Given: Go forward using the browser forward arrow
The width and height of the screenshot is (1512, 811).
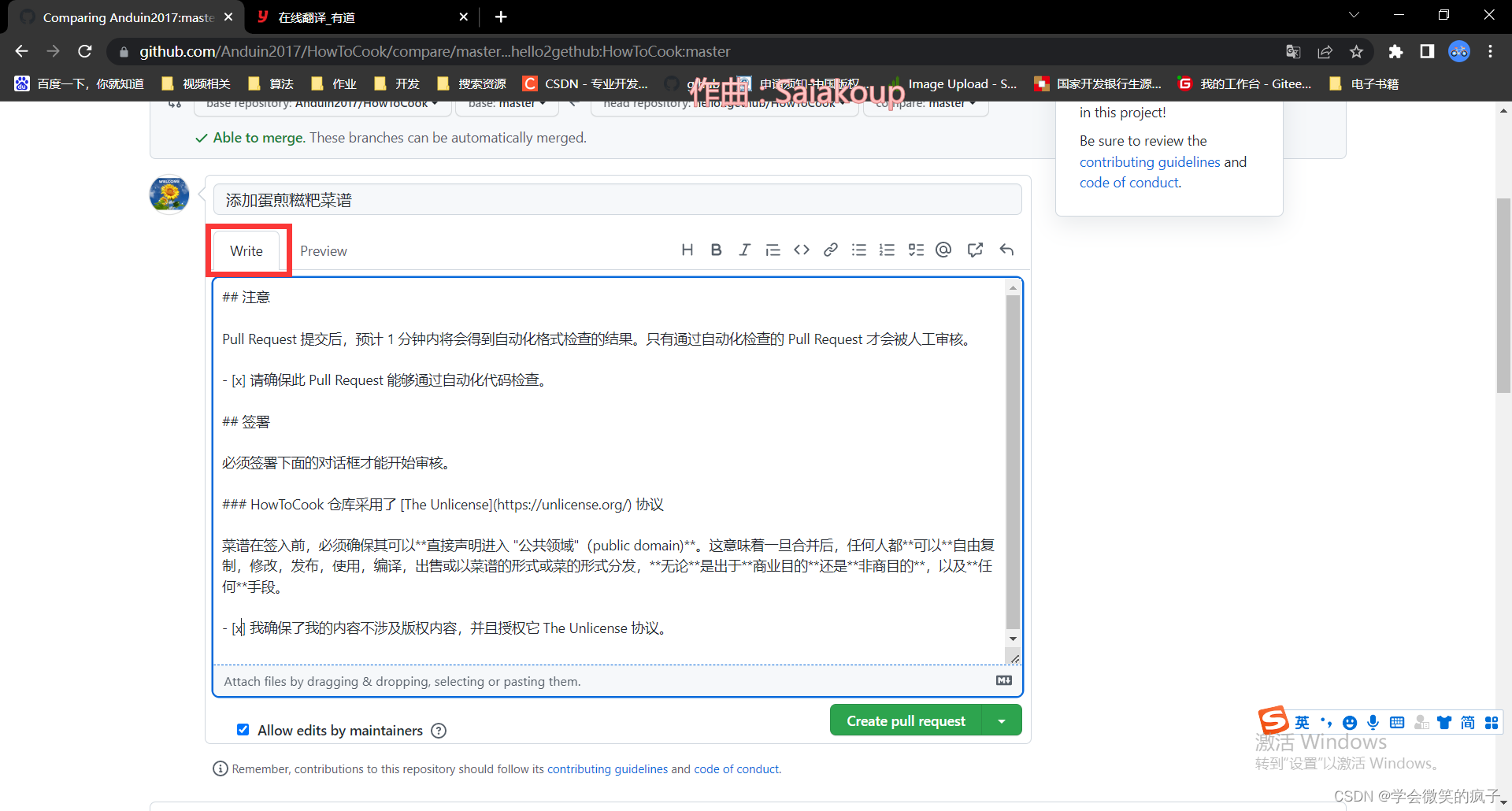Looking at the screenshot, I should pyautogui.click(x=53, y=51).
